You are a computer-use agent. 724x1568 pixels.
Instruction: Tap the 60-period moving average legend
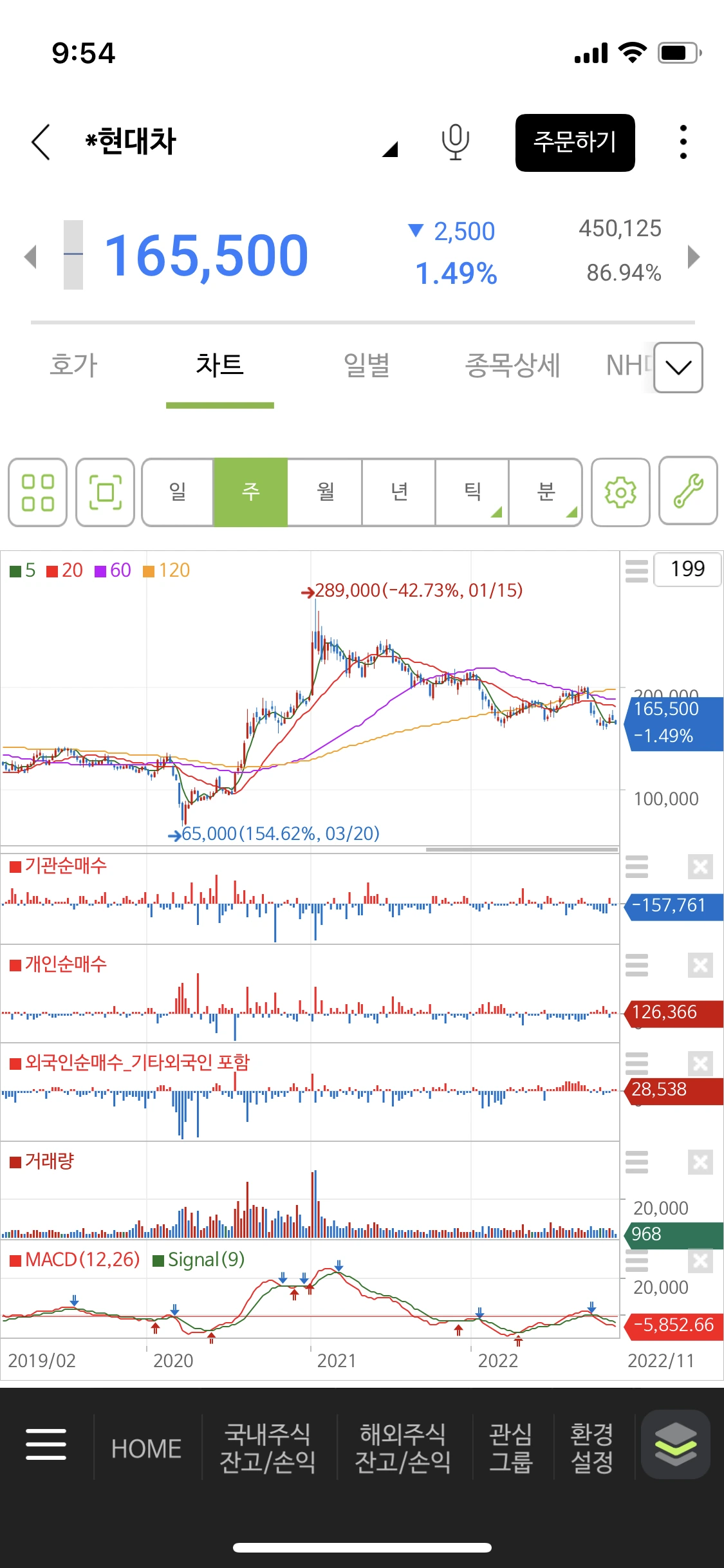113,570
